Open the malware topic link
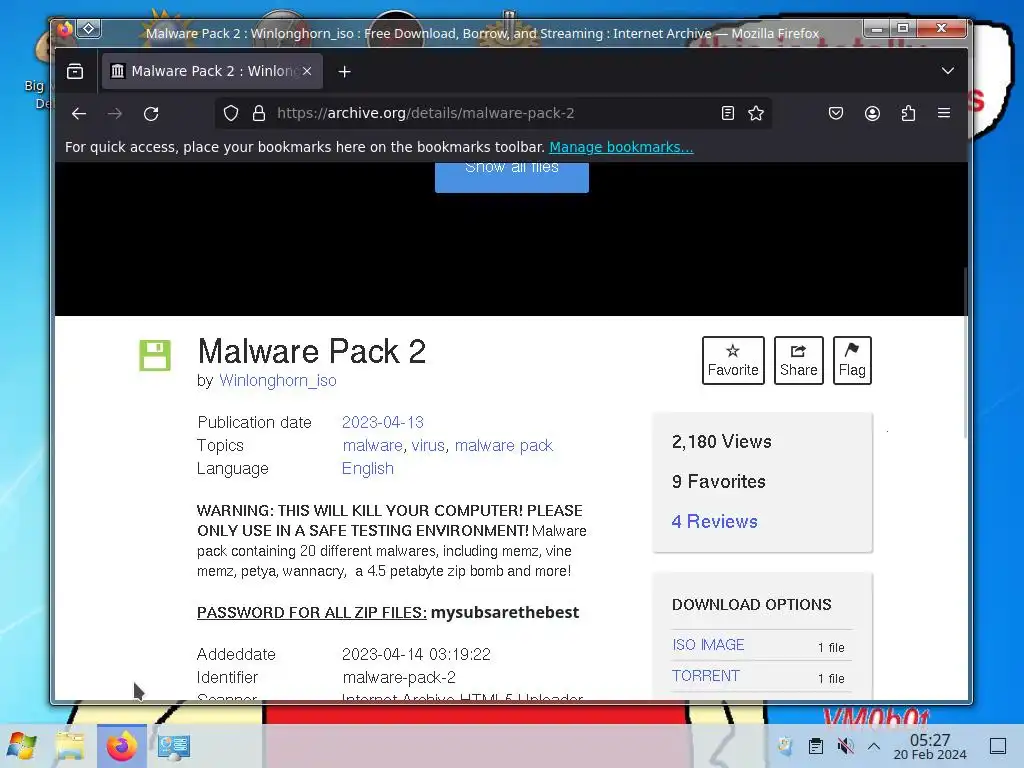The image size is (1024, 768). click(x=372, y=445)
